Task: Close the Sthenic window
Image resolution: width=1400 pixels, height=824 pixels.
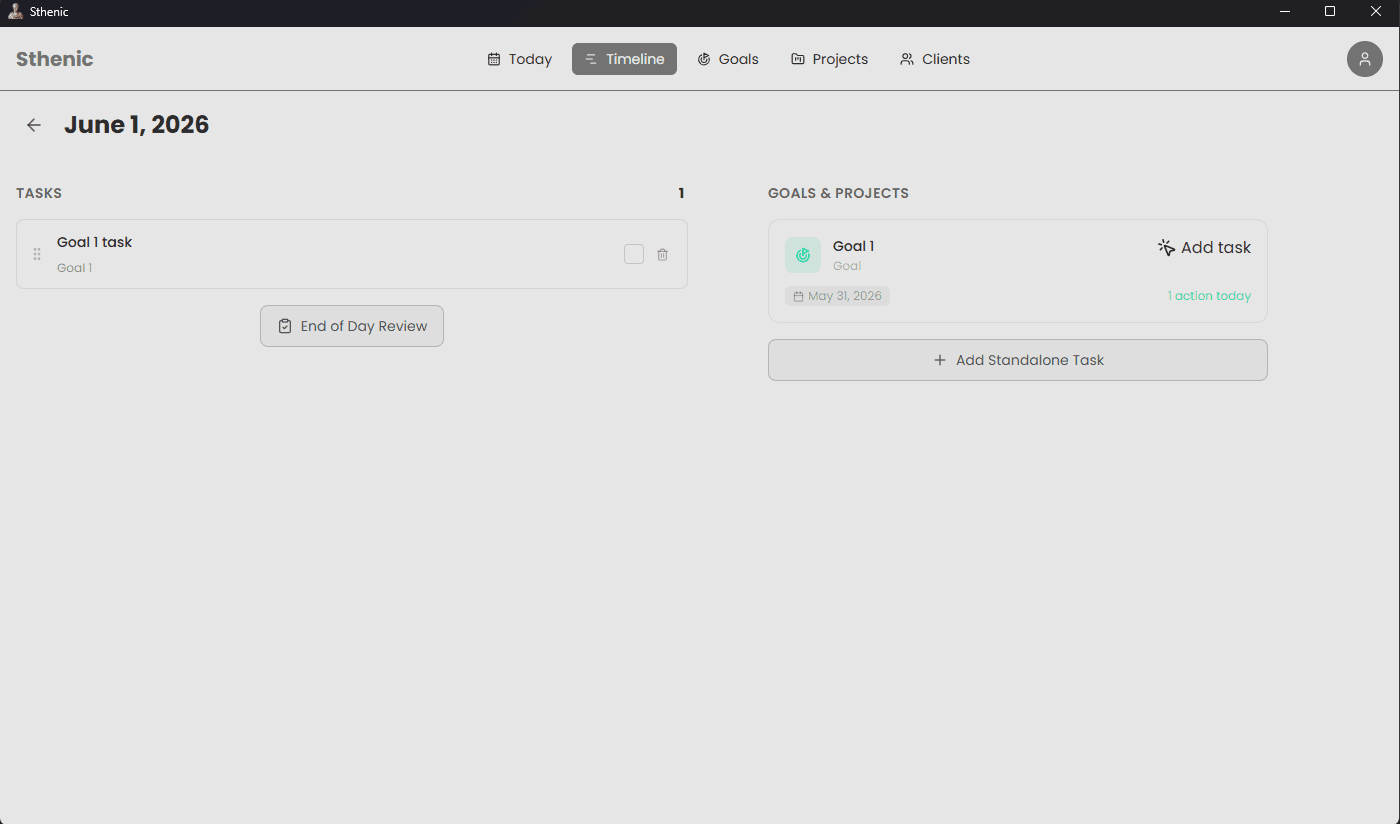Action: point(1376,11)
